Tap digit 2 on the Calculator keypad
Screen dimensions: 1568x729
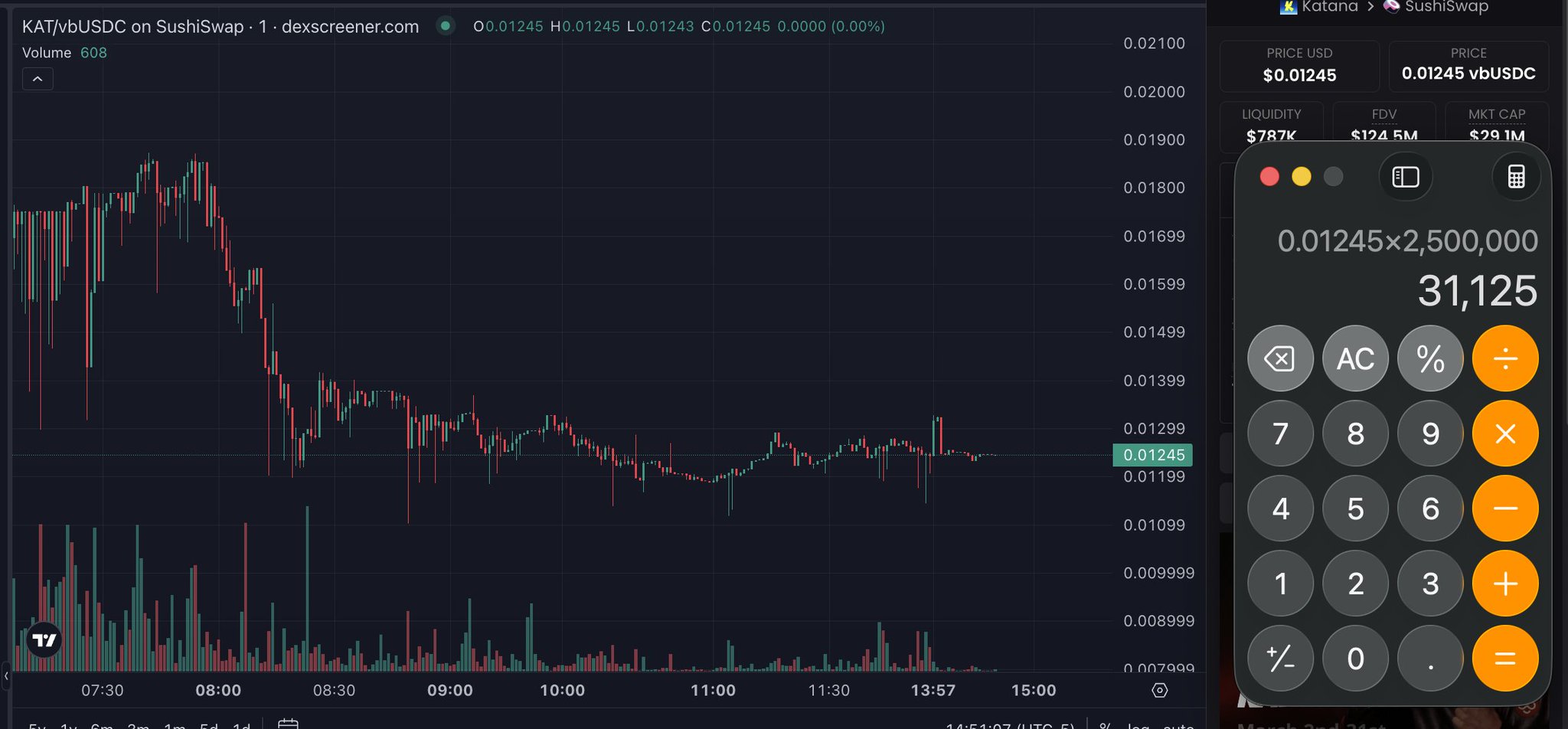click(x=1355, y=584)
